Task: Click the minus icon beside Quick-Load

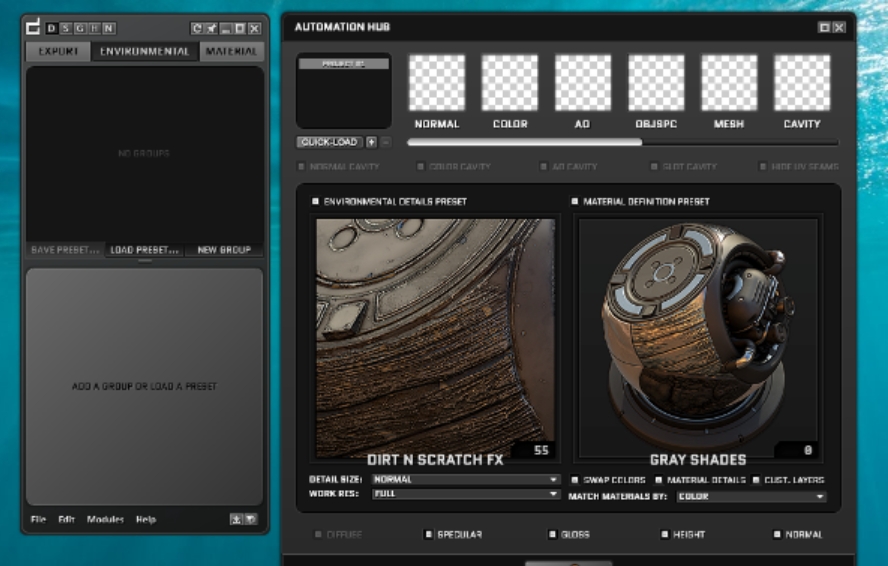Action: (386, 142)
